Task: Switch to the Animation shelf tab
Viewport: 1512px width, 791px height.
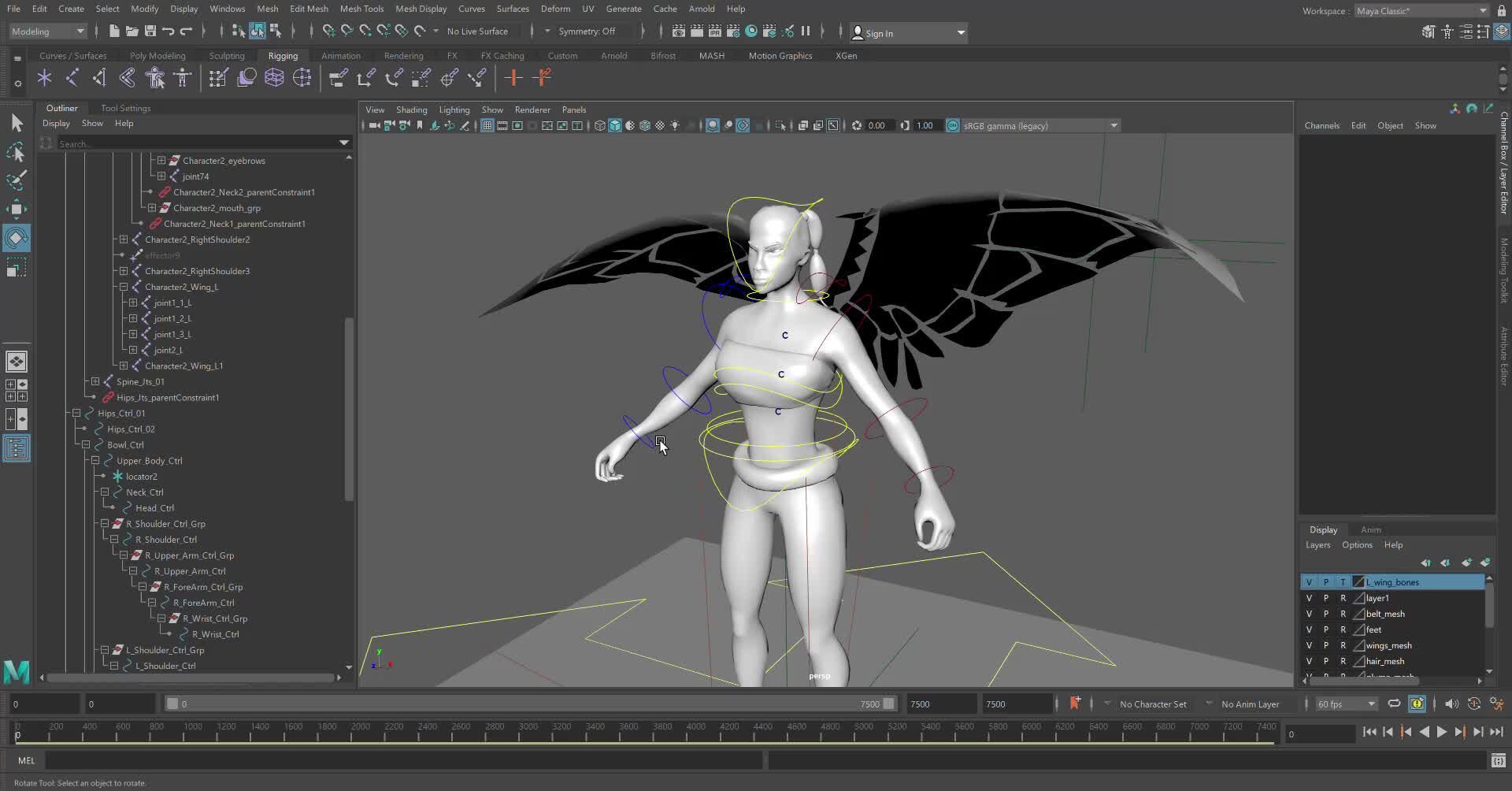Action: coord(341,55)
